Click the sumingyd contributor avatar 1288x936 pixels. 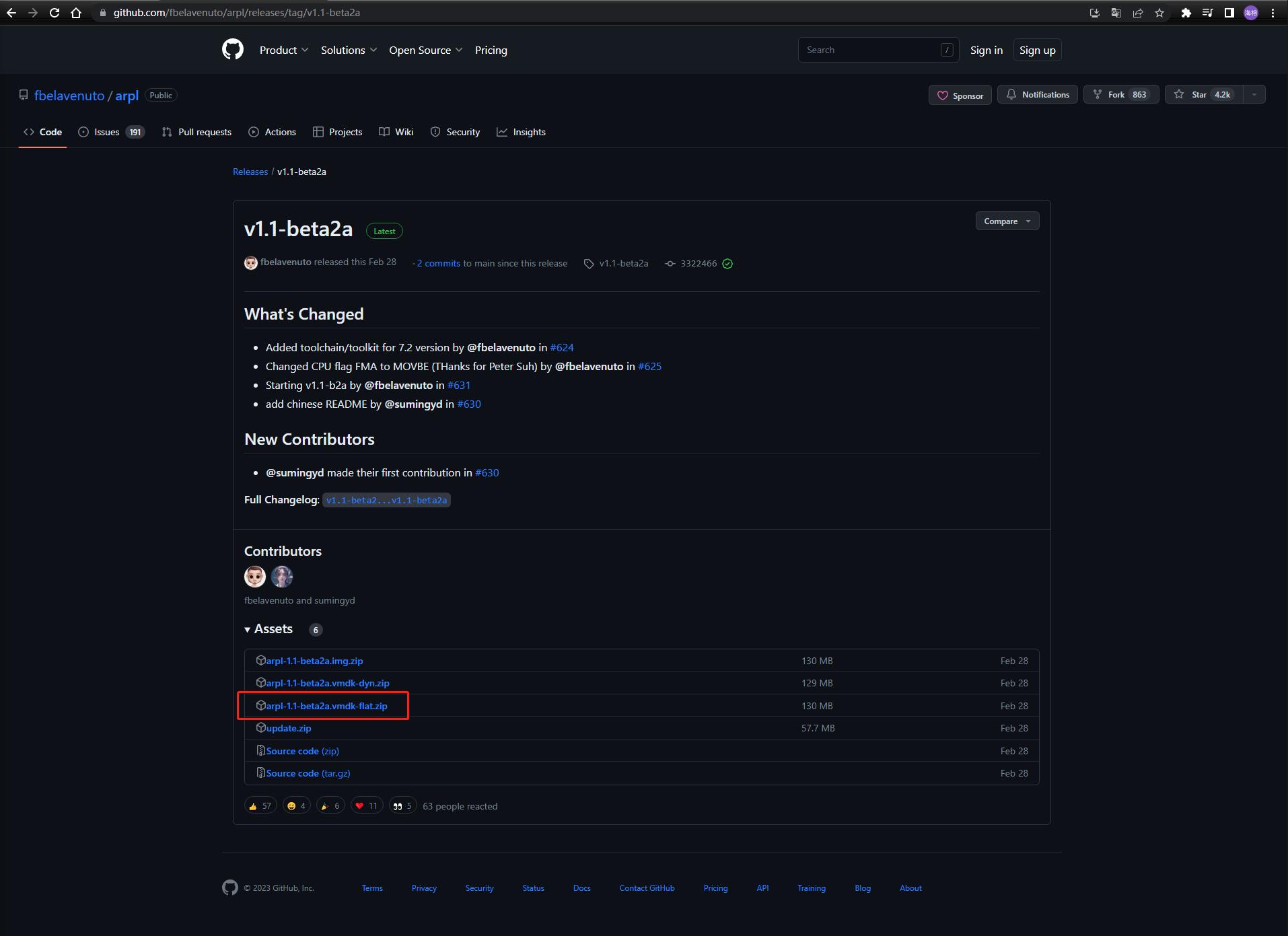282,577
